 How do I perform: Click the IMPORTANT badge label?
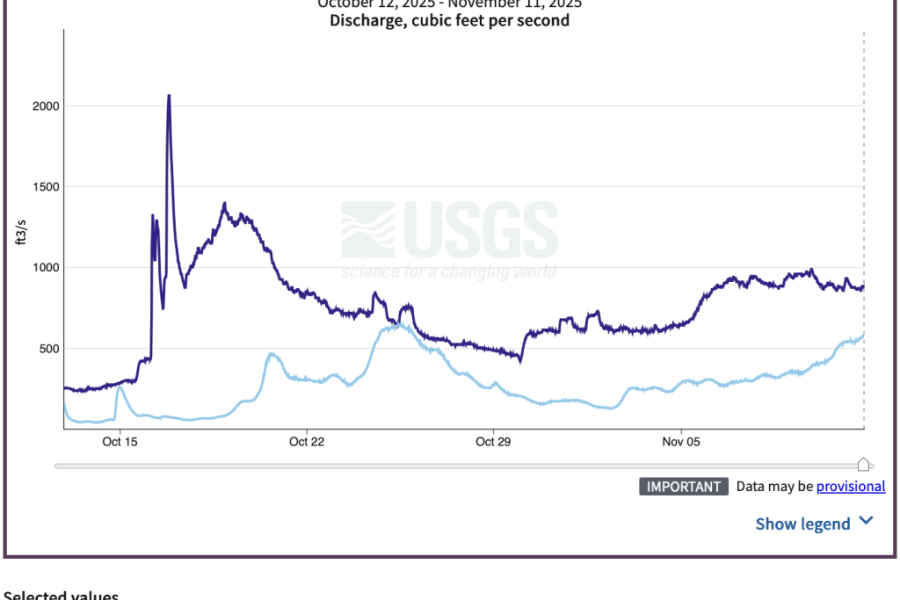tap(684, 487)
